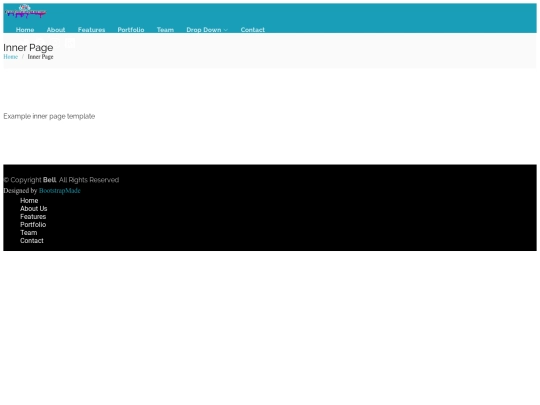The width and height of the screenshot is (540, 405).
Task: Click the 'Example inner page template' text
Action: [49, 116]
